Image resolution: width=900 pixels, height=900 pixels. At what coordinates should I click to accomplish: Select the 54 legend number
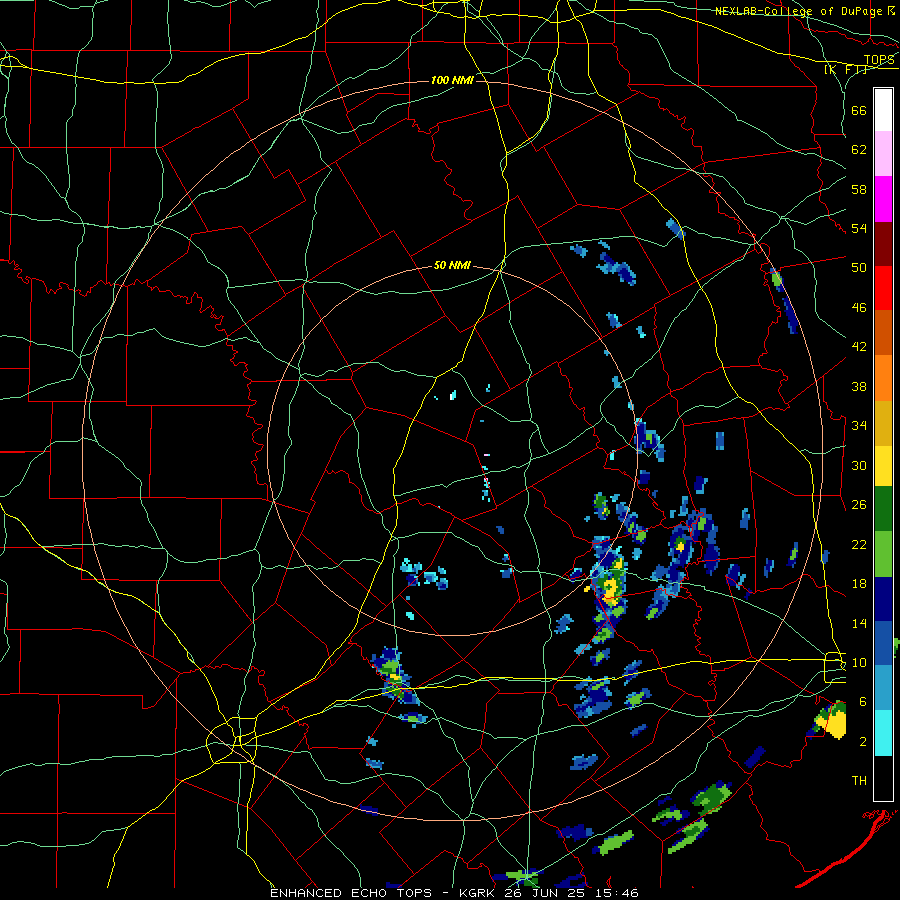point(859,228)
